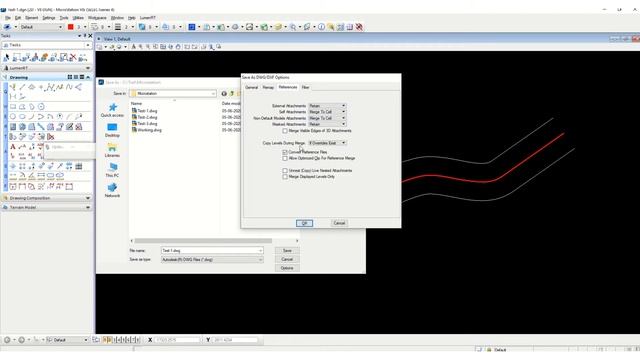Image resolution: width=640 pixels, height=360 pixels.
Task: Open Self Attachments dropdown
Action: click(x=327, y=112)
